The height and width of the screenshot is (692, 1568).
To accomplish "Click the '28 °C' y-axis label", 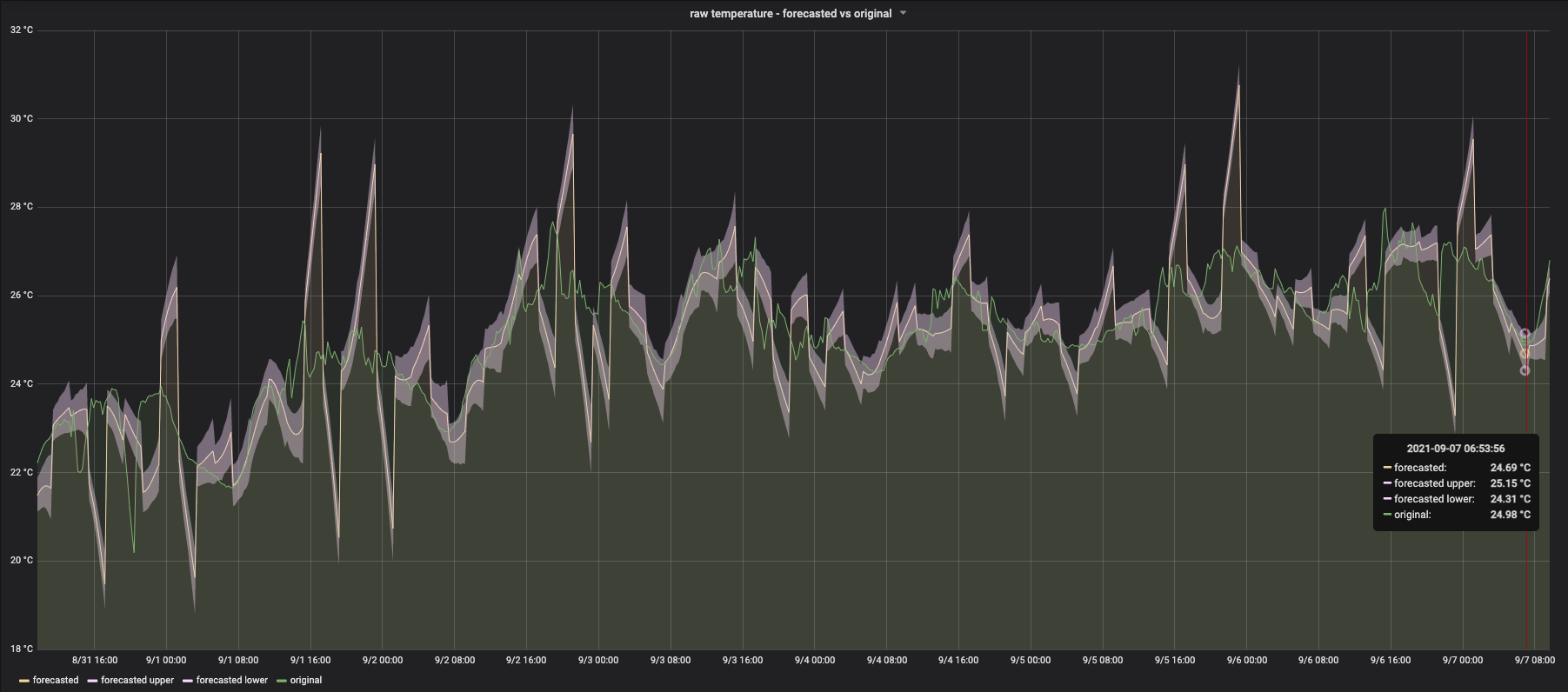I will click(x=22, y=207).
